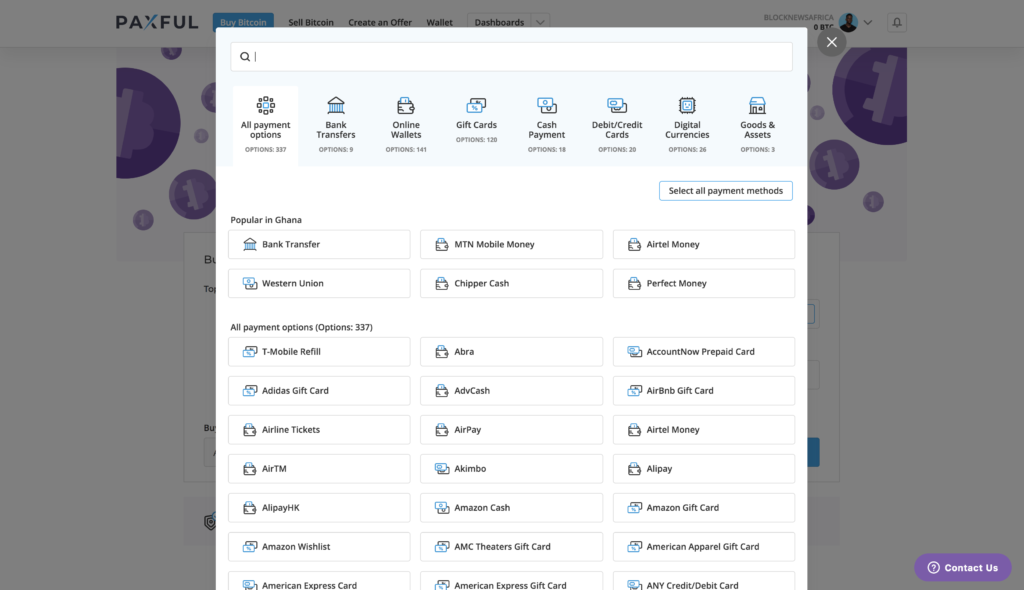Open the Digital Currencies category
1024x590 pixels.
(x=687, y=125)
